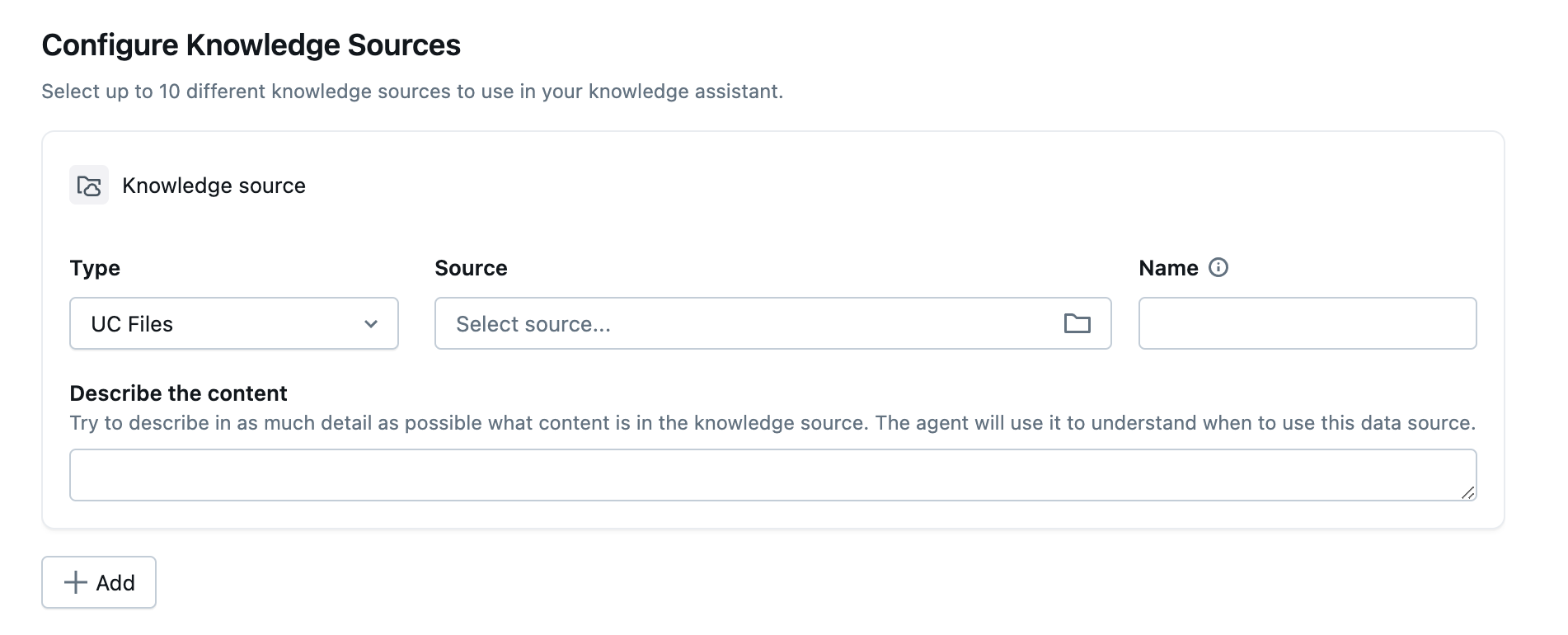This screenshot has width=1568, height=635.
Task: Click the Knowledge source card title text
Action: [214, 186]
